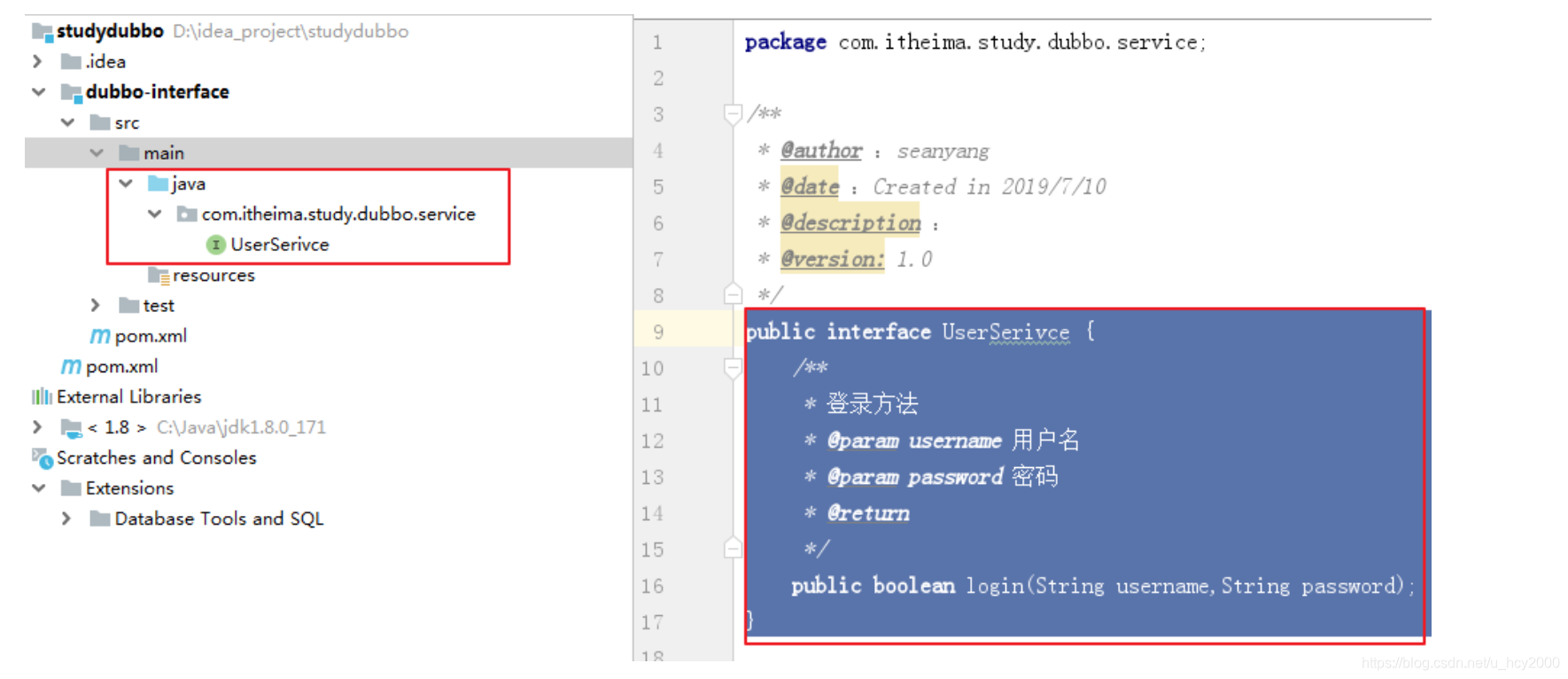This screenshot has height=679, width=1568.
Task: Click the External Libraries icon
Action: pos(42,397)
